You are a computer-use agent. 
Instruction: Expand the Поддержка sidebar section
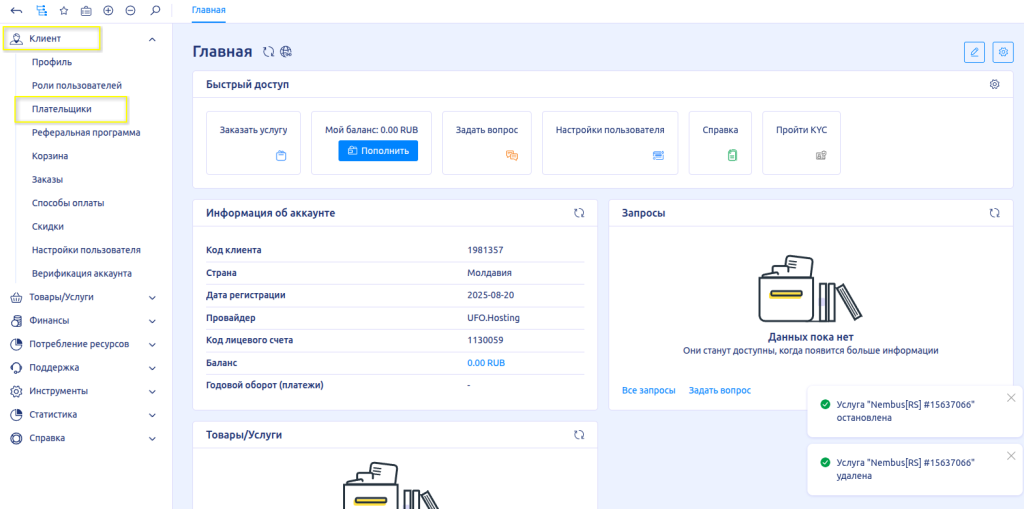click(152, 368)
